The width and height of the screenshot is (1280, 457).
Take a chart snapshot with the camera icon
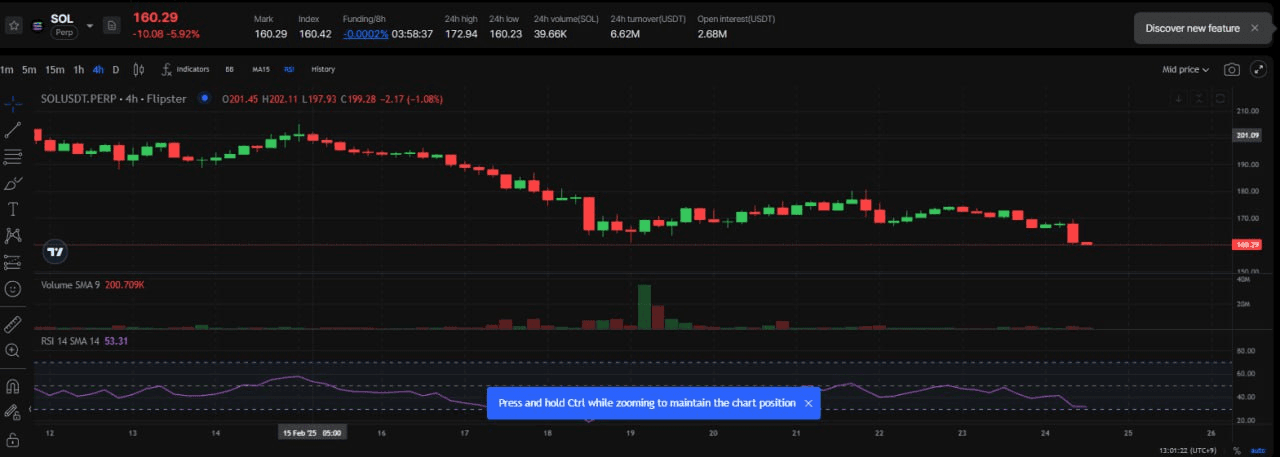[1232, 70]
